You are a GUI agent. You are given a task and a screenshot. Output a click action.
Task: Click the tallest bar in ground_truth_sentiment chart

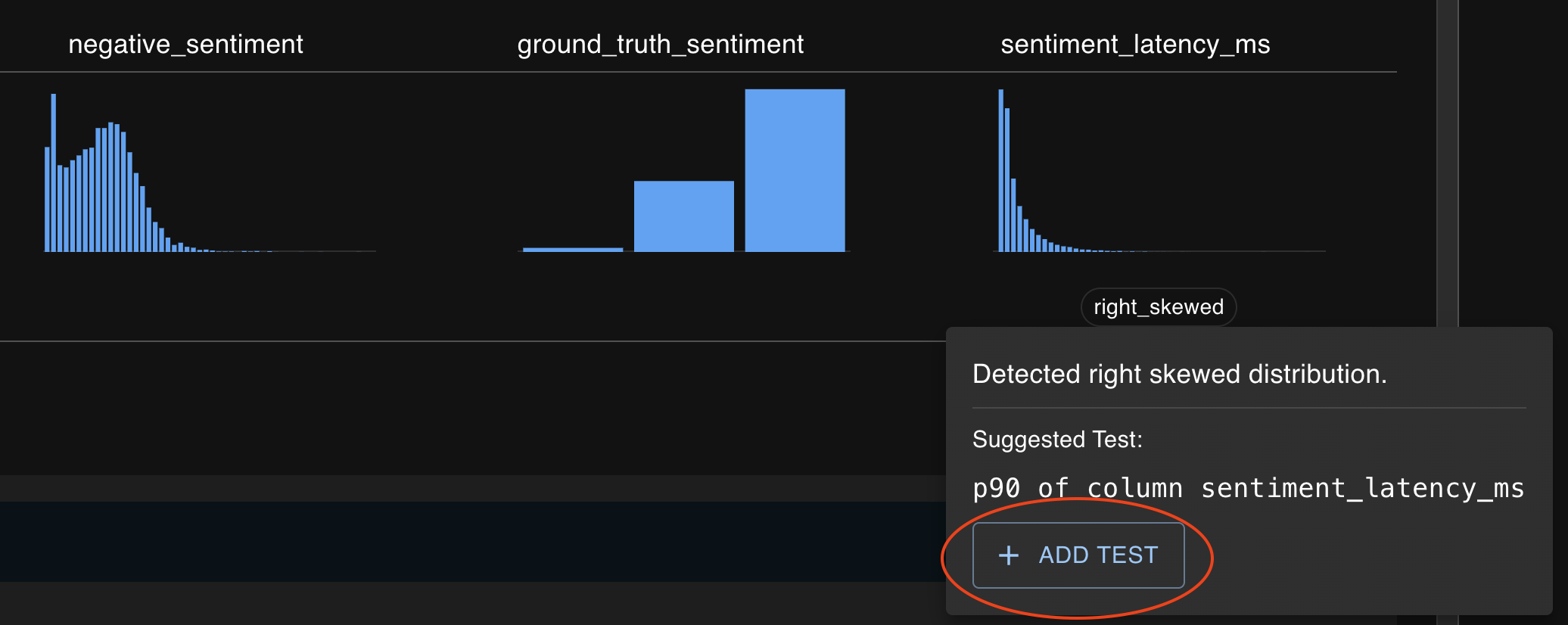(x=795, y=171)
